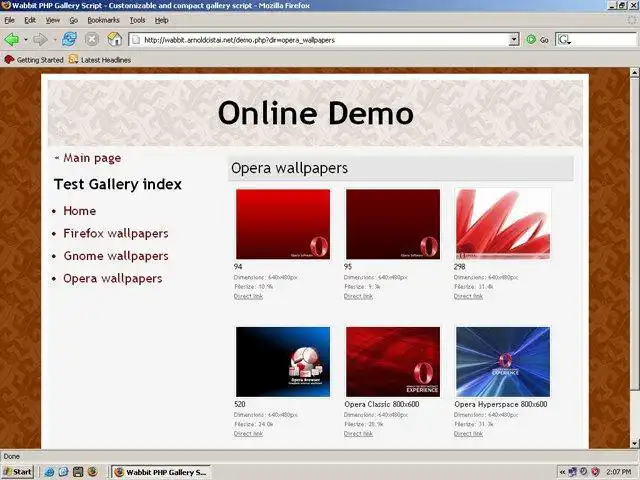Click the Done status bar text
640x480 pixels.
click(x=11, y=456)
